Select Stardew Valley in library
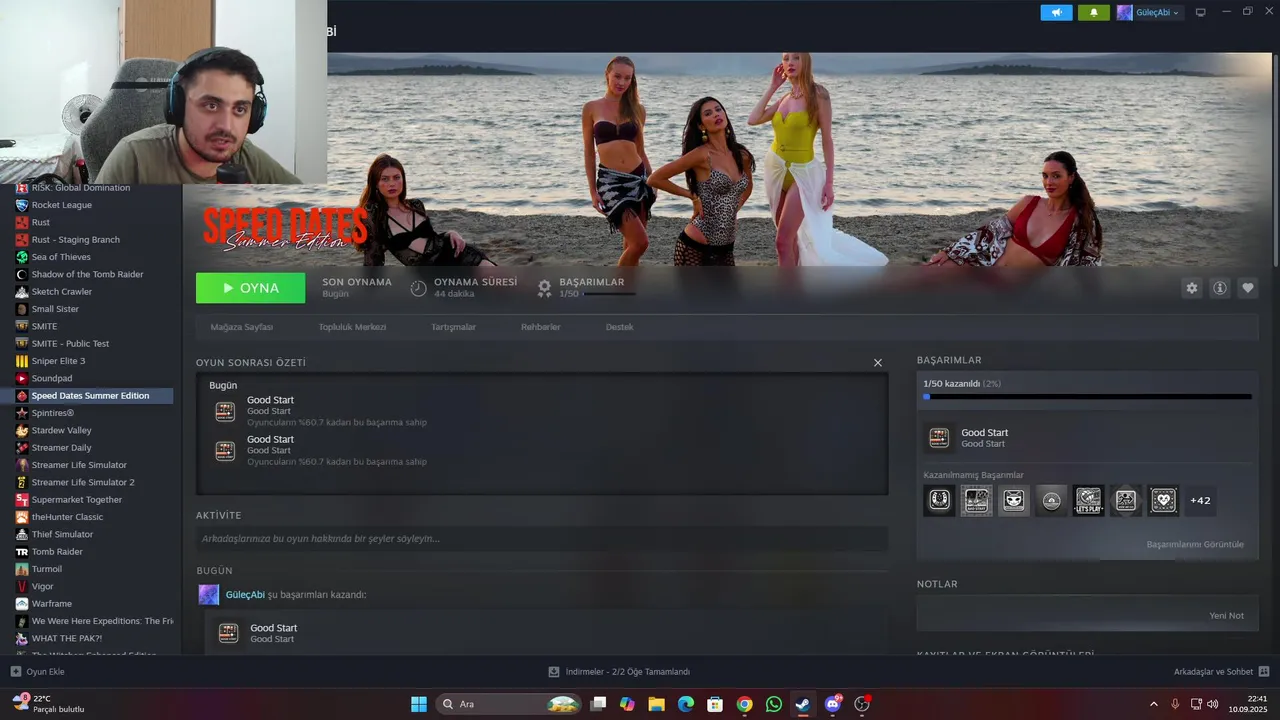 (x=61, y=430)
